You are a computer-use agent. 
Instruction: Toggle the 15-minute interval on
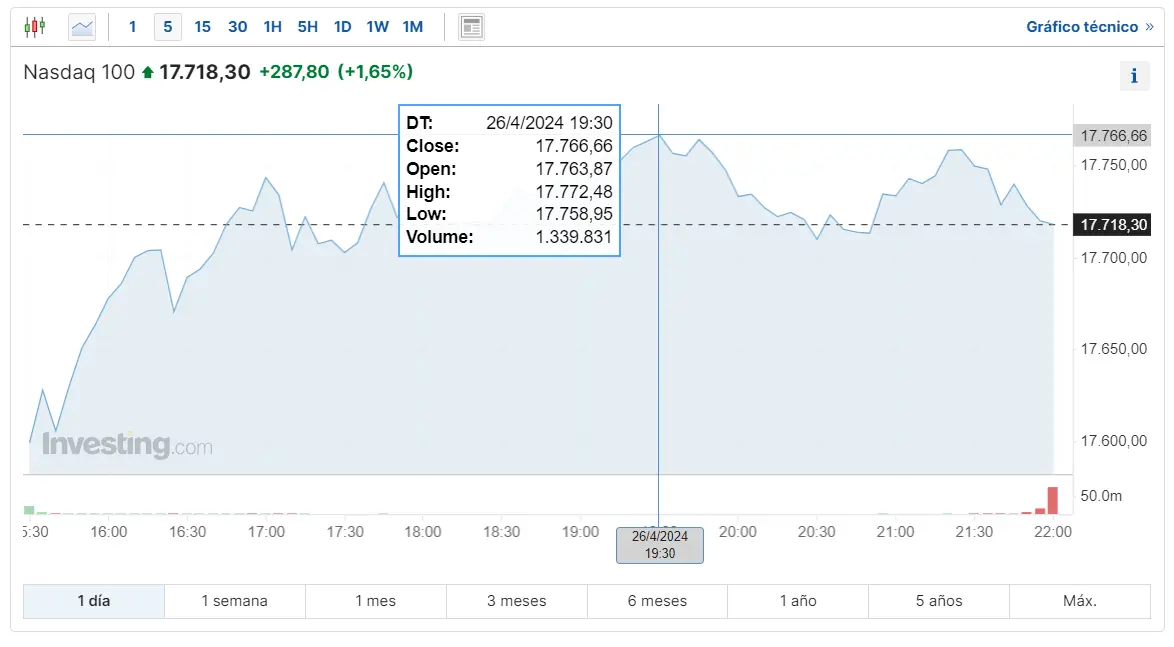(202, 27)
